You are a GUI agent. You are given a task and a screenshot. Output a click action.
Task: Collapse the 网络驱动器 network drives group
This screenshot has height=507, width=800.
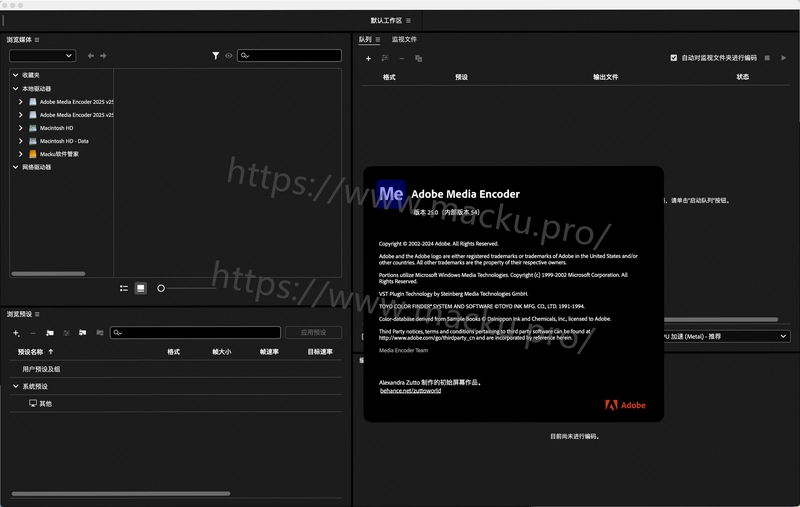coord(15,167)
